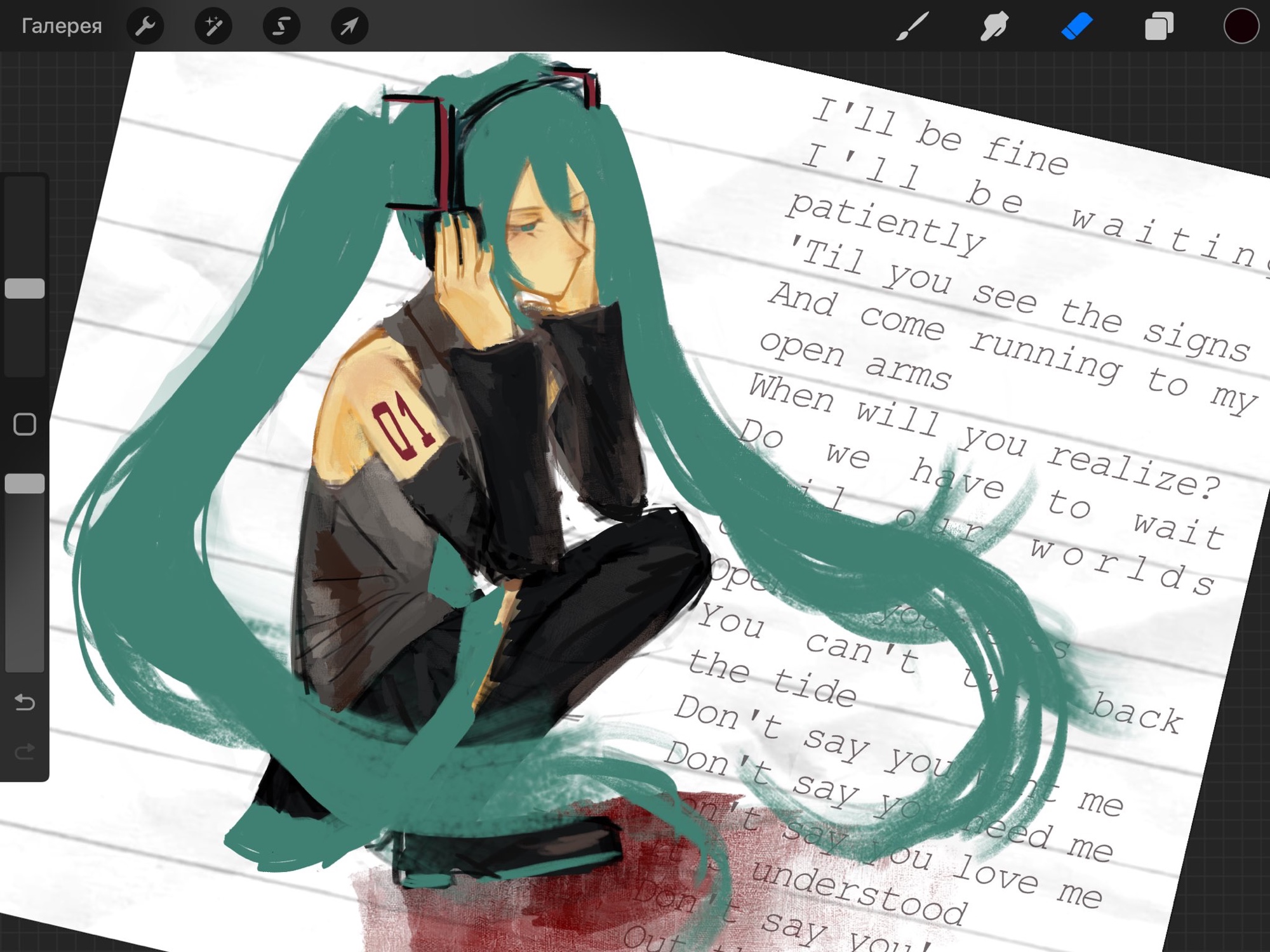The image size is (1270, 952).
Task: Return to Галерея gallery
Action: (62, 26)
